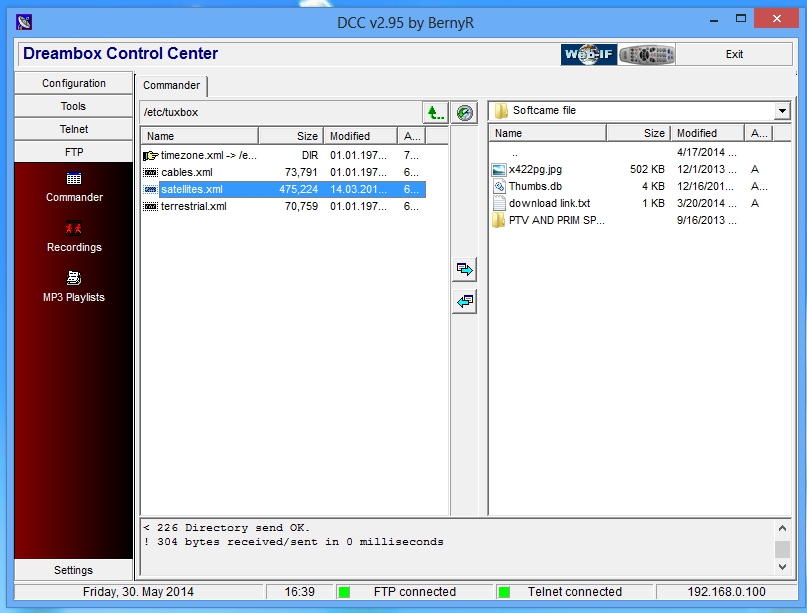The width and height of the screenshot is (807, 613).
Task: Refresh the remote directory listing
Action: (x=464, y=112)
